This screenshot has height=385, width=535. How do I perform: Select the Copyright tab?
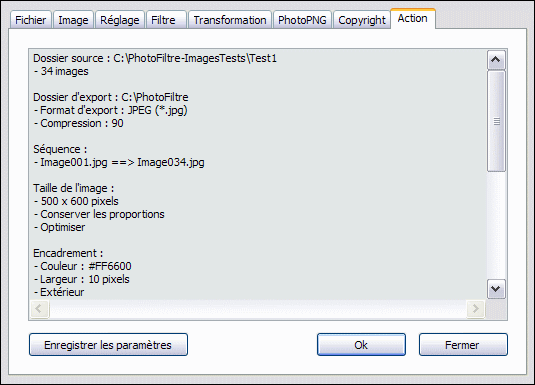(362, 20)
